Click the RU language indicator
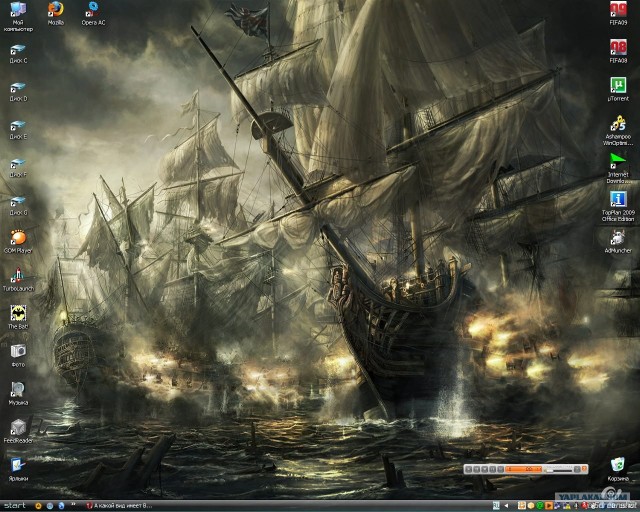 (496, 506)
